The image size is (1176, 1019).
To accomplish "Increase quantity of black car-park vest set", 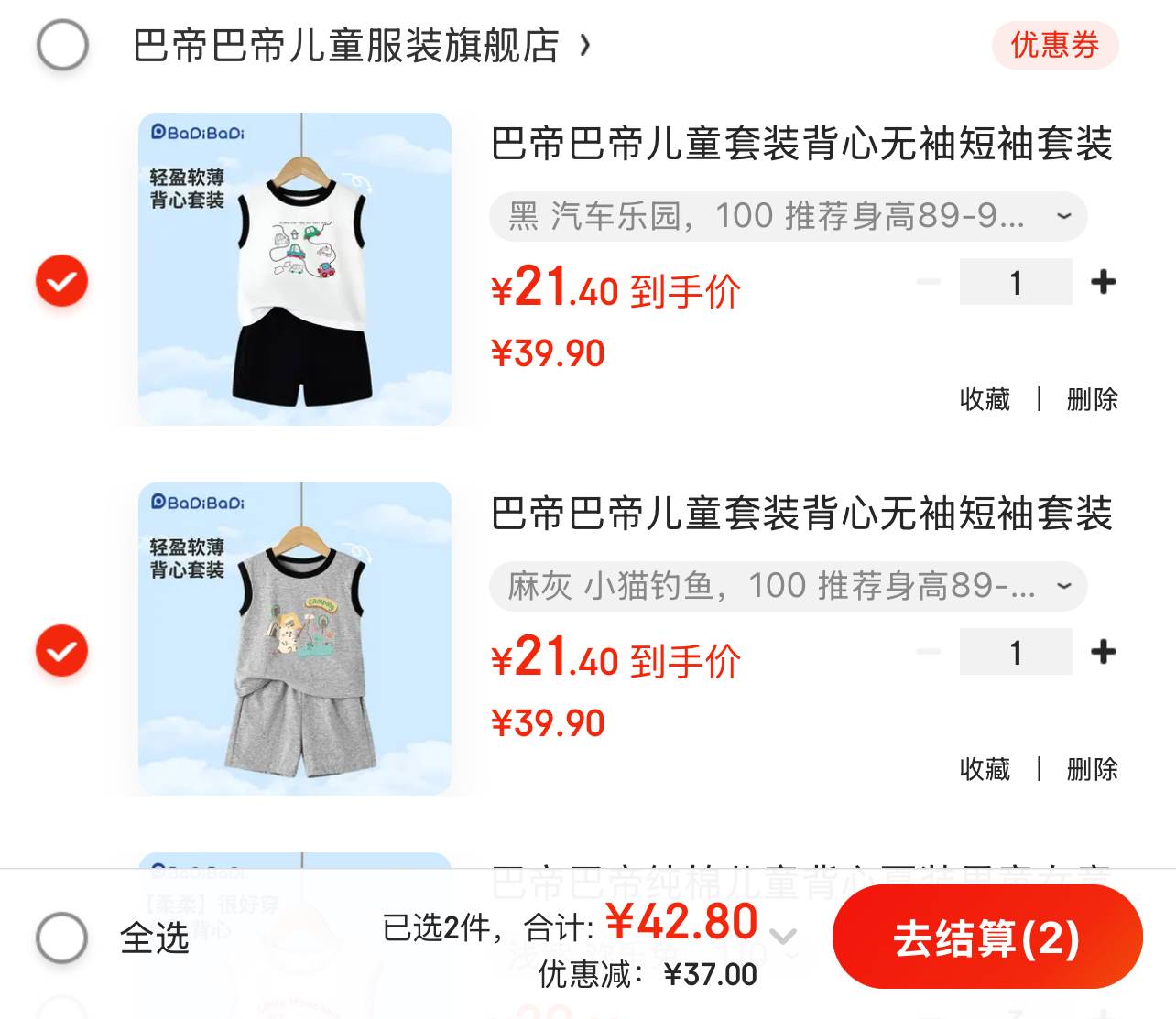I will (1104, 282).
